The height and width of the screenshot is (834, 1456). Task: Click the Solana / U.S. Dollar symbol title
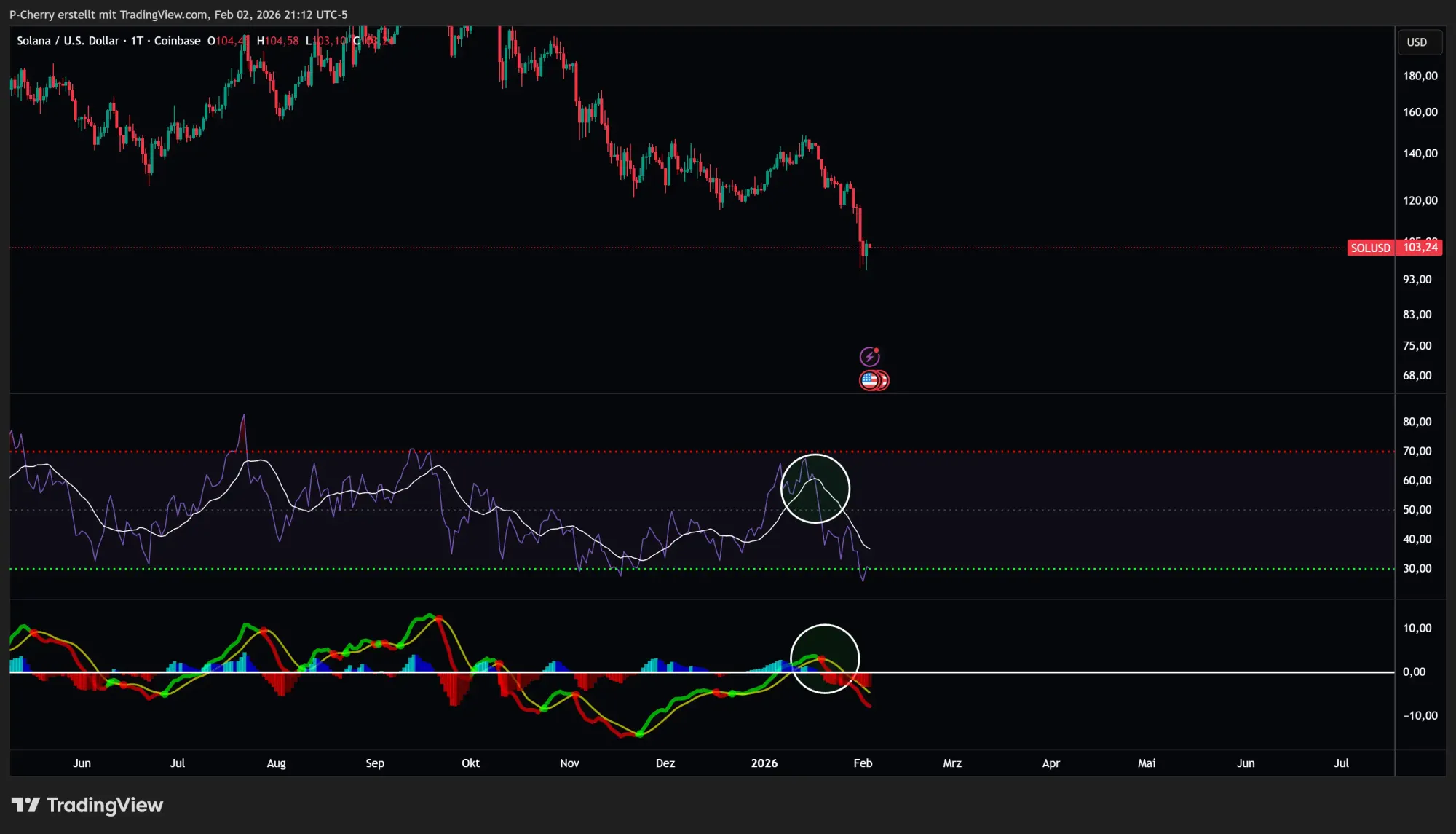(x=68, y=41)
